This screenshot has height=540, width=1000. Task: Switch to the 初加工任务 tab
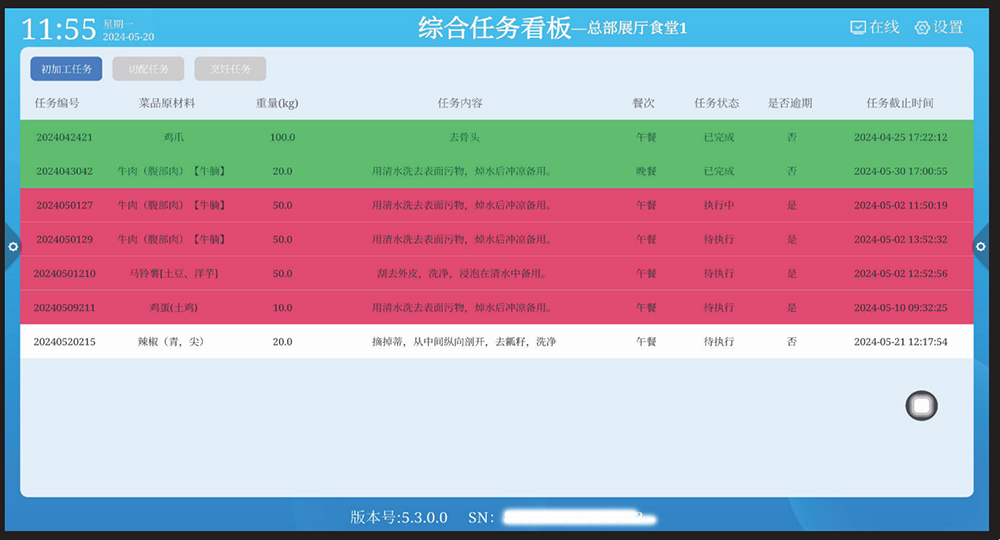point(66,69)
